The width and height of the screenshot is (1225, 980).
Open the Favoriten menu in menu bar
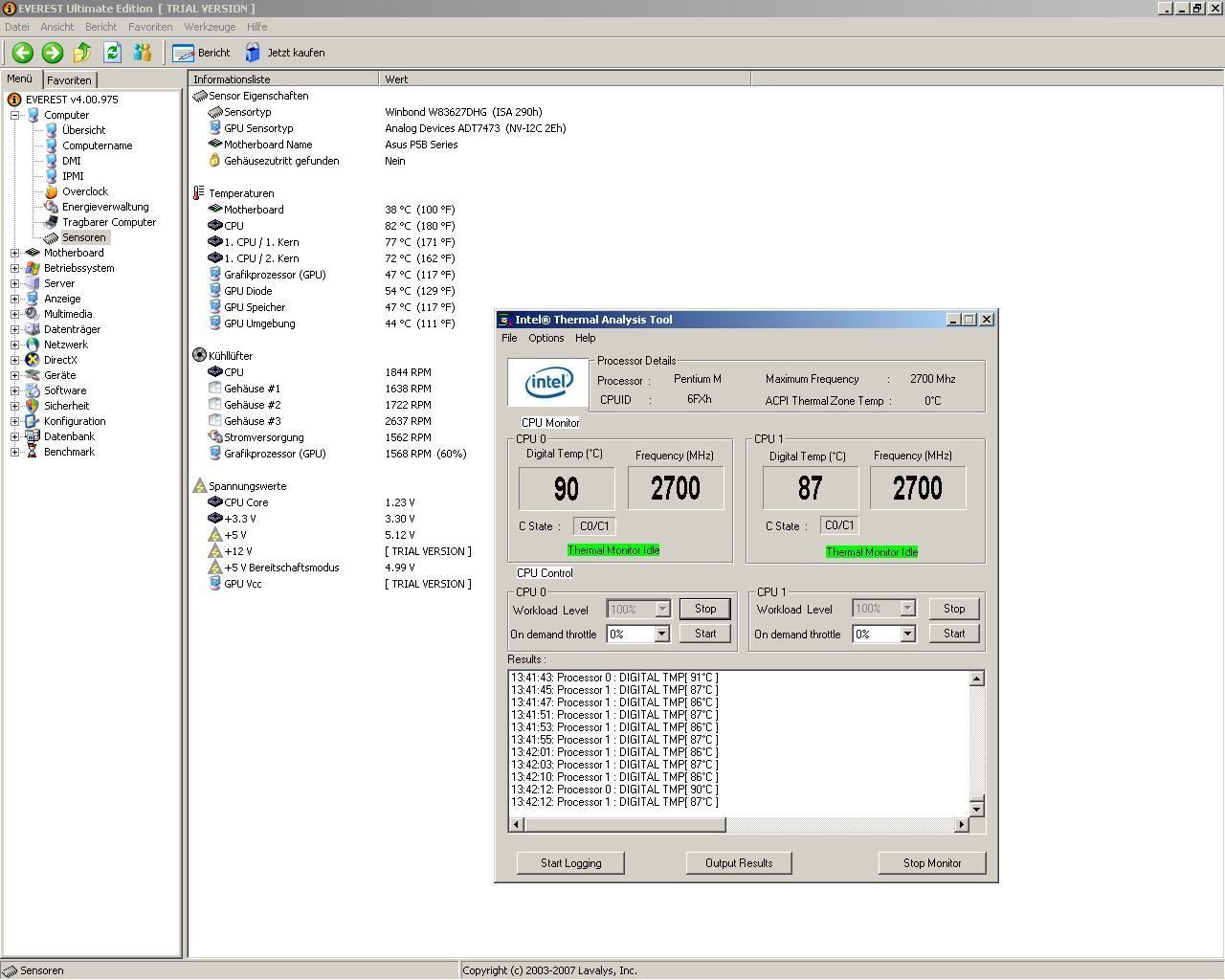tap(150, 27)
